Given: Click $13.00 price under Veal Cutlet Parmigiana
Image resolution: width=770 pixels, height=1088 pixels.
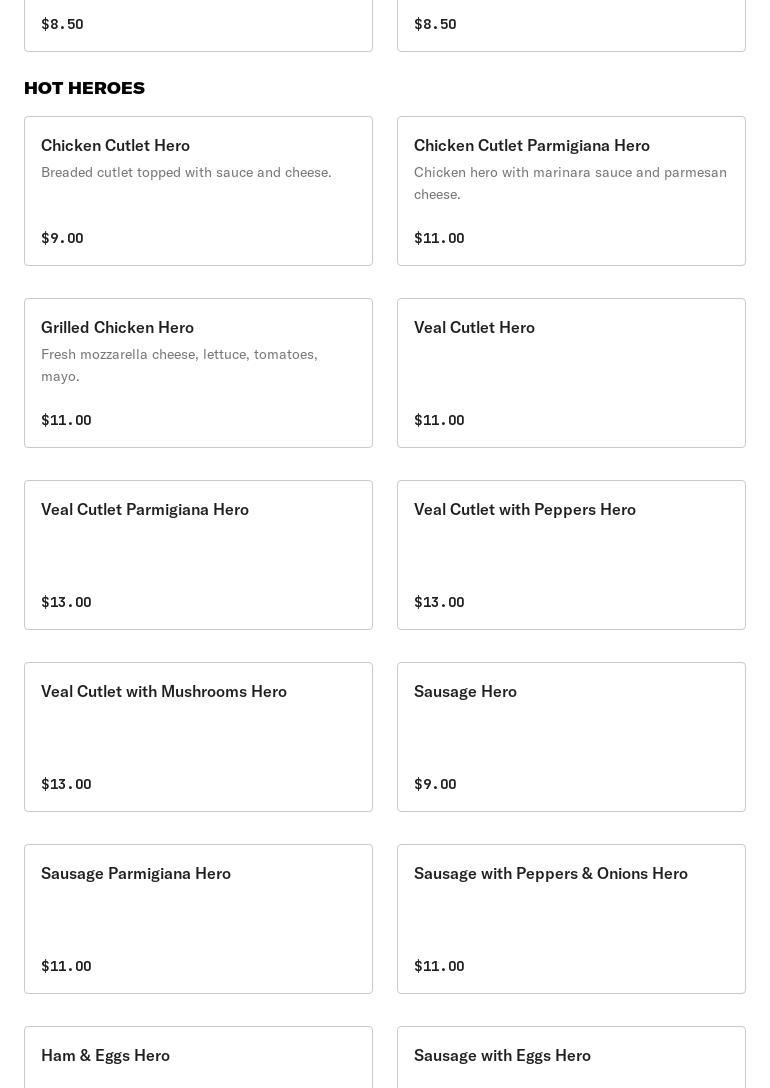Looking at the screenshot, I should (66, 602).
